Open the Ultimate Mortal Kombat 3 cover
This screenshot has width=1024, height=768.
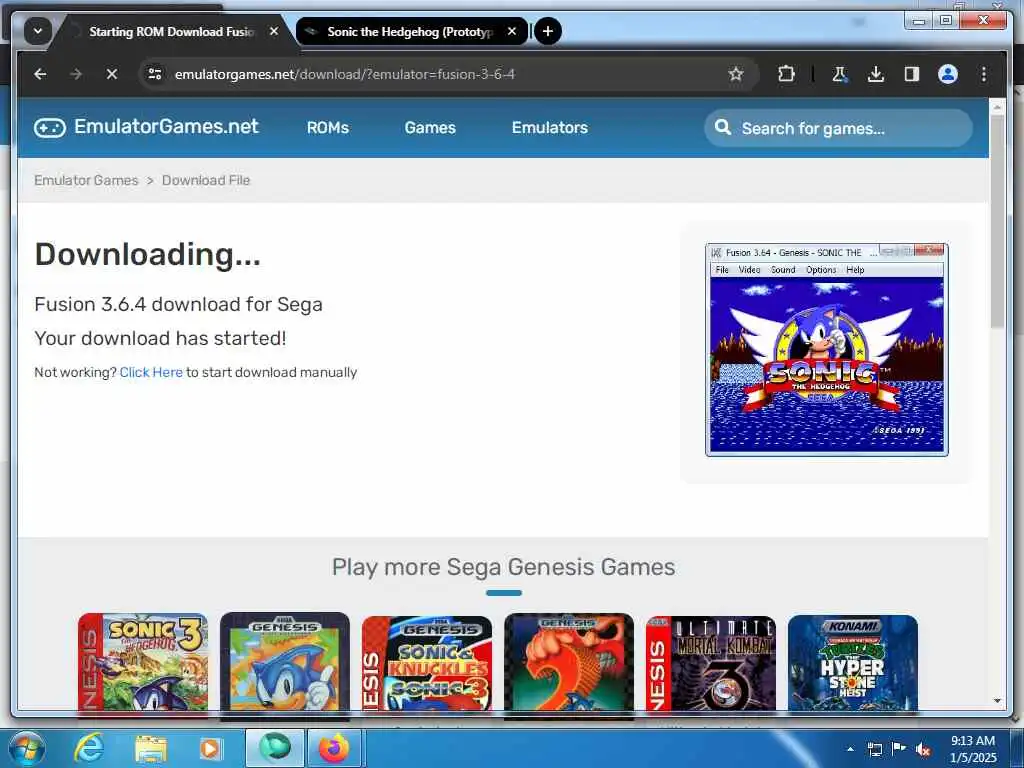click(711, 662)
